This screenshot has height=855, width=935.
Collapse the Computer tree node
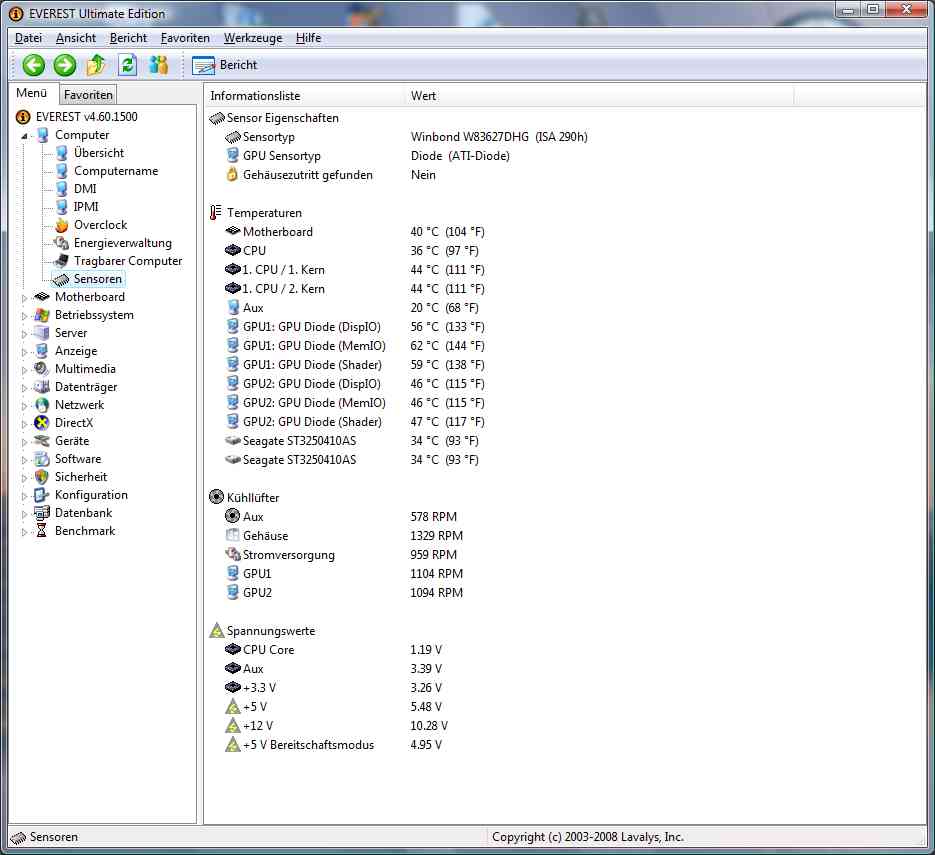(x=24, y=136)
